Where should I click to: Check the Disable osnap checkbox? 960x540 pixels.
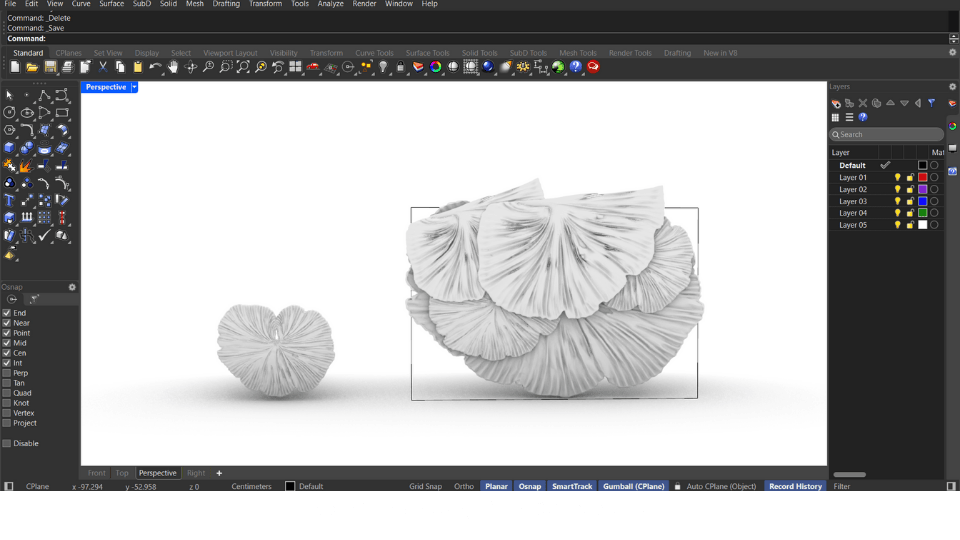7,443
